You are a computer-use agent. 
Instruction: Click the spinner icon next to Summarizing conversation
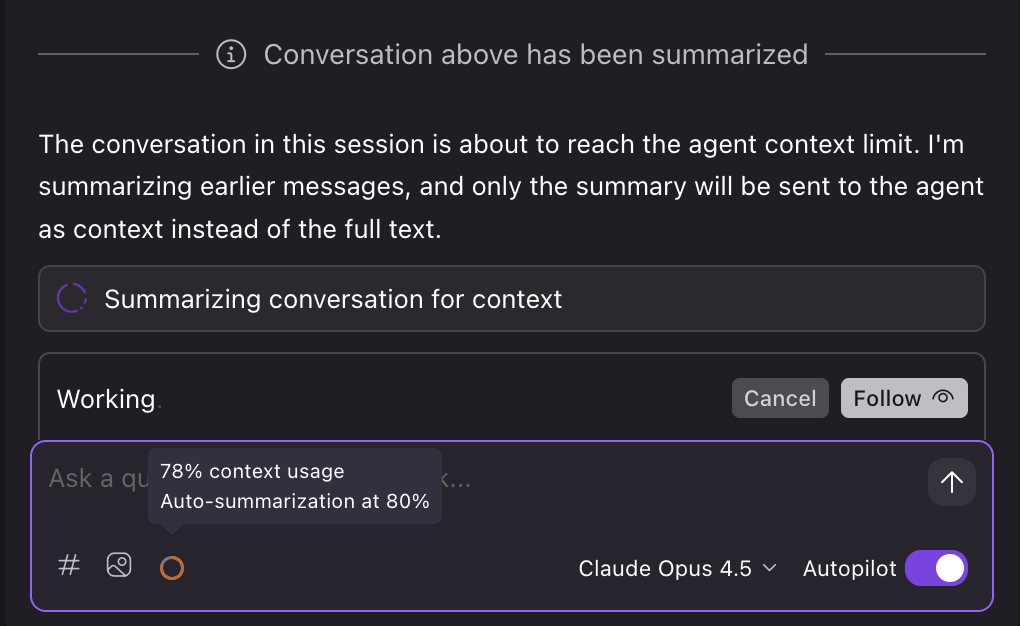click(x=72, y=298)
